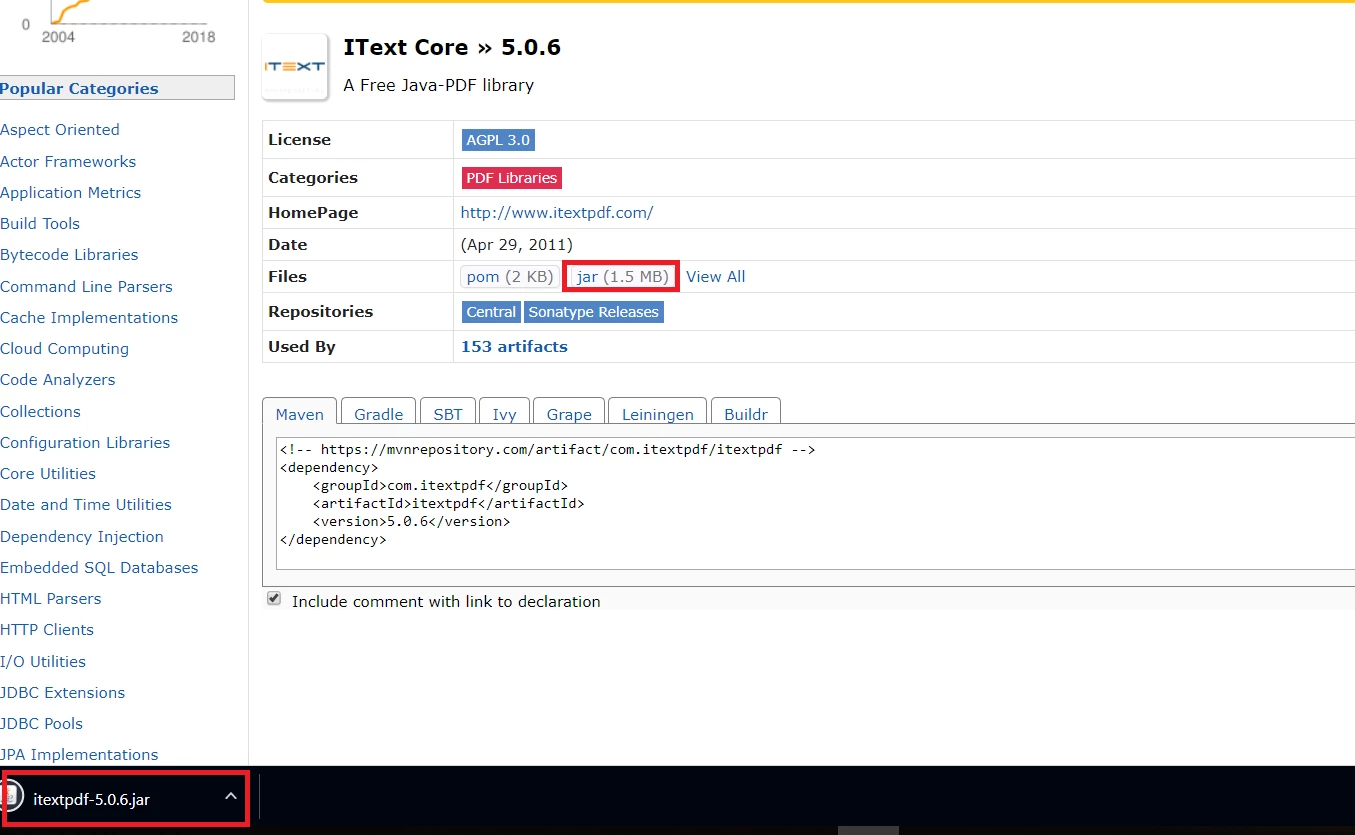Select the date text Apr 29, 2011
This screenshot has width=1355, height=835.
point(517,245)
